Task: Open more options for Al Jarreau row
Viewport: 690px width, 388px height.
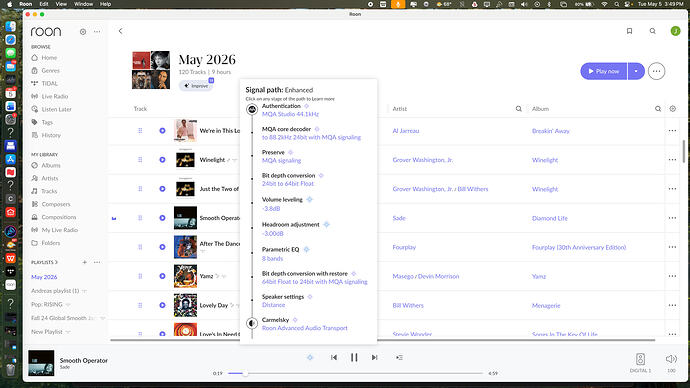Action: [672, 131]
